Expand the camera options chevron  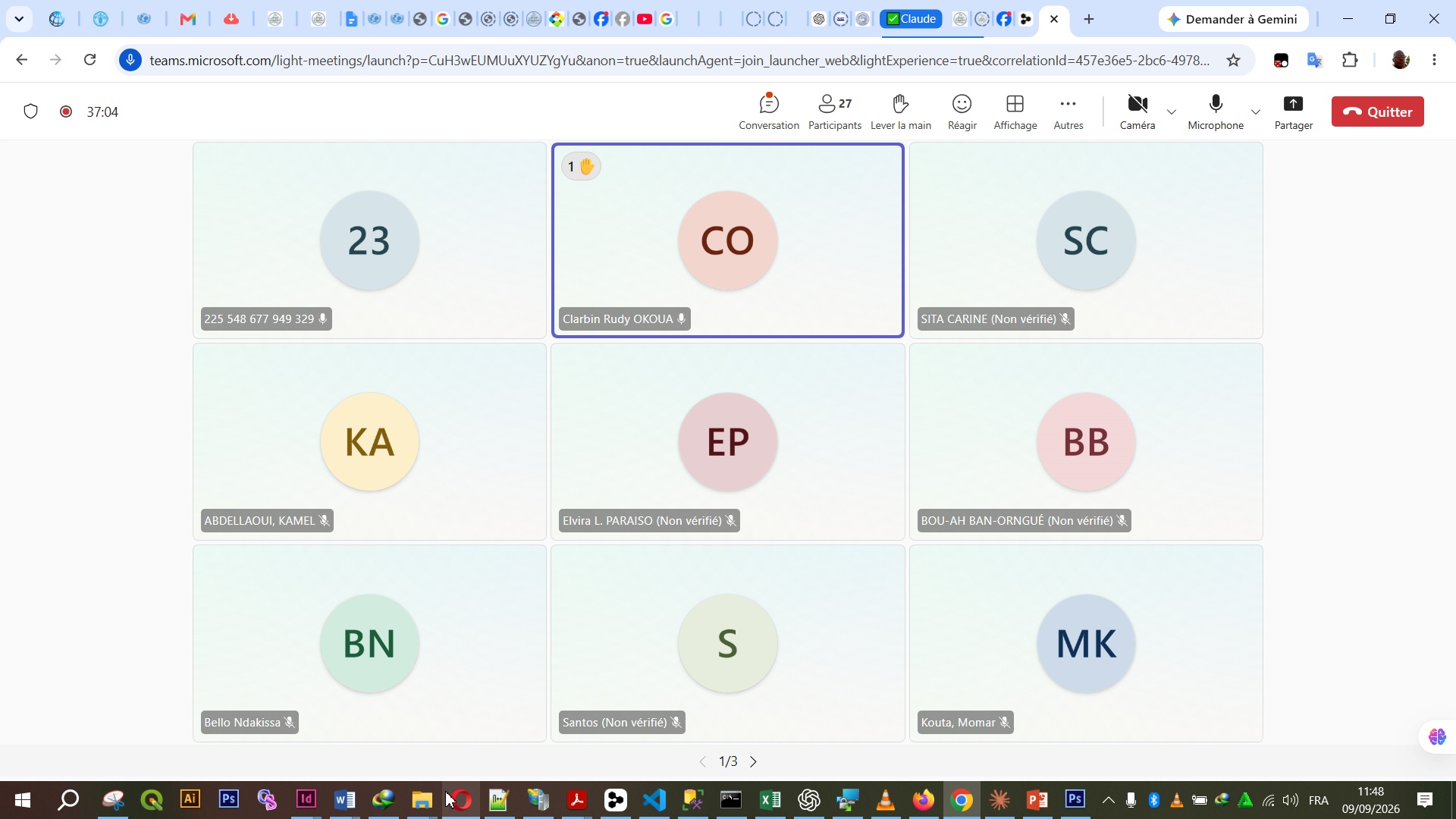coord(1172,111)
